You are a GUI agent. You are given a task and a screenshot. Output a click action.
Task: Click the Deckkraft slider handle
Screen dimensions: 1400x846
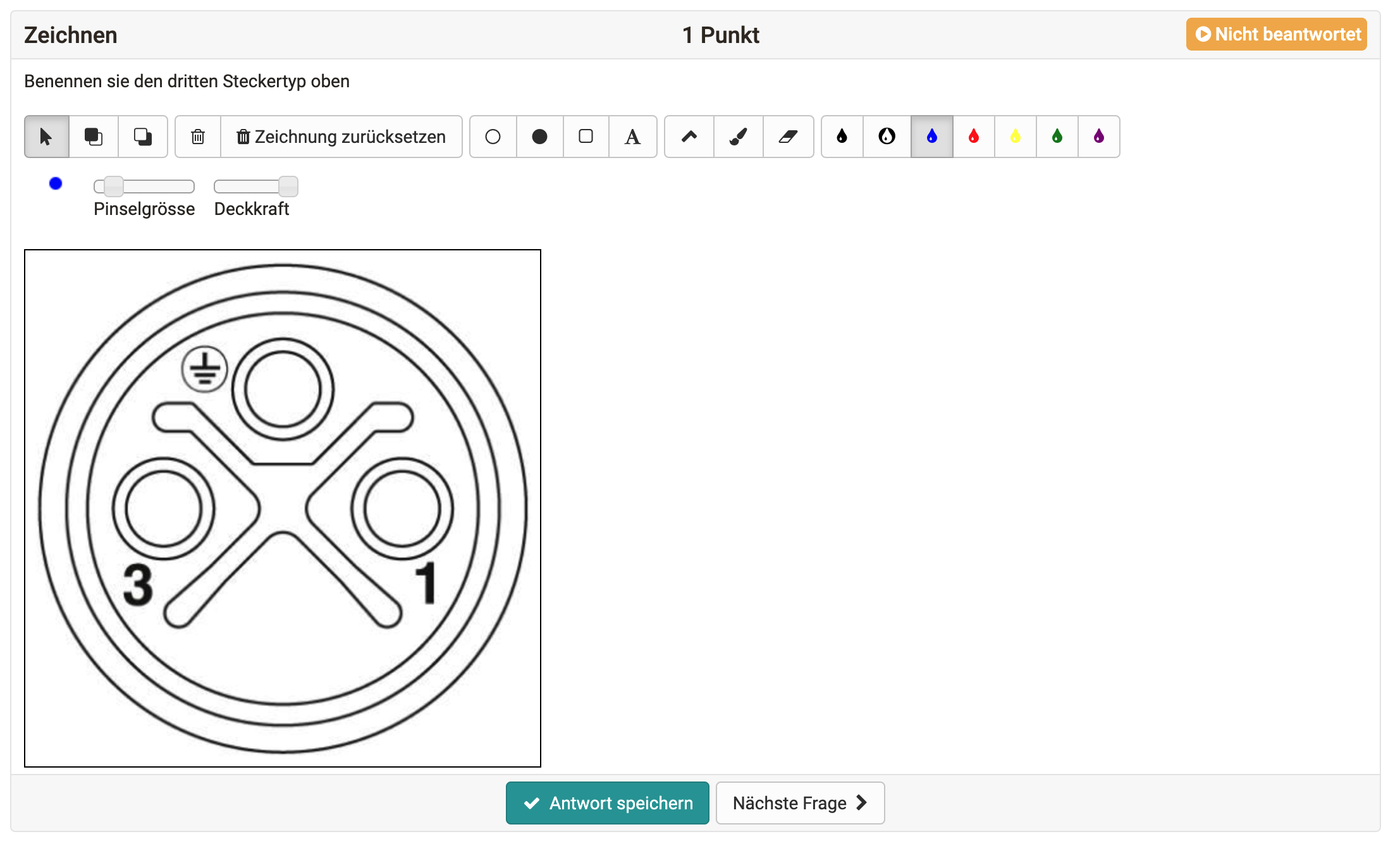(x=288, y=187)
